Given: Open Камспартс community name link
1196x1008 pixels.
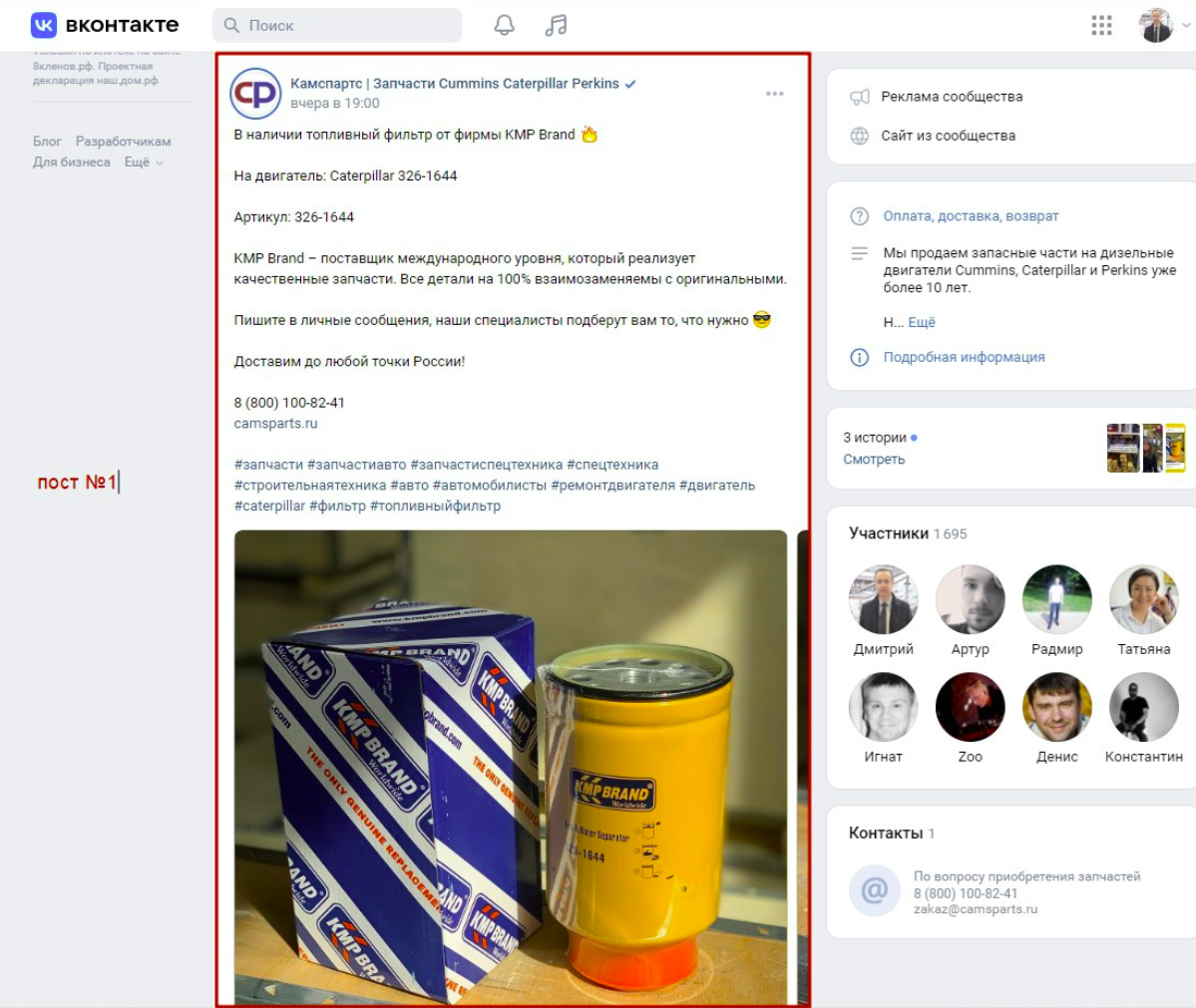Looking at the screenshot, I should coord(455,83).
